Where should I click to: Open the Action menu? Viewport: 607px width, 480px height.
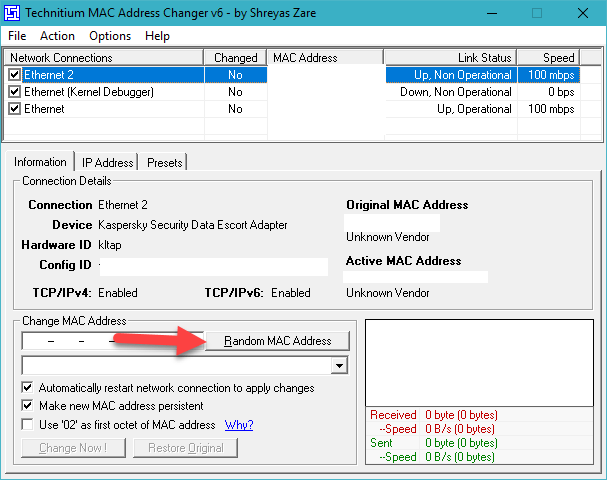pos(57,36)
